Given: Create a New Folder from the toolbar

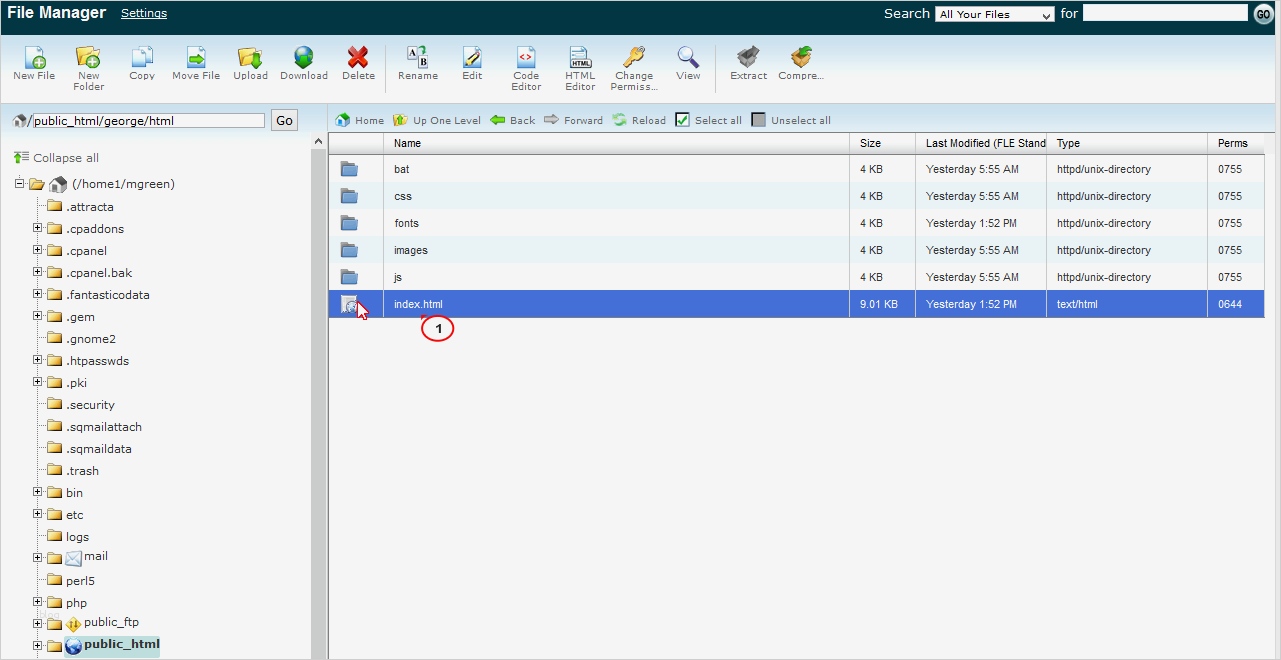Looking at the screenshot, I should 88,68.
